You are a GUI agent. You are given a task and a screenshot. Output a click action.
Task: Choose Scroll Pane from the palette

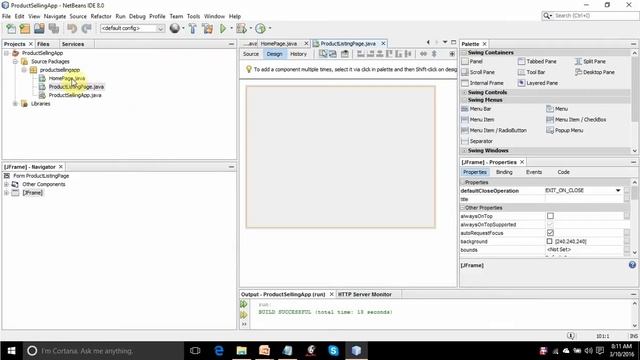[x=478, y=72]
